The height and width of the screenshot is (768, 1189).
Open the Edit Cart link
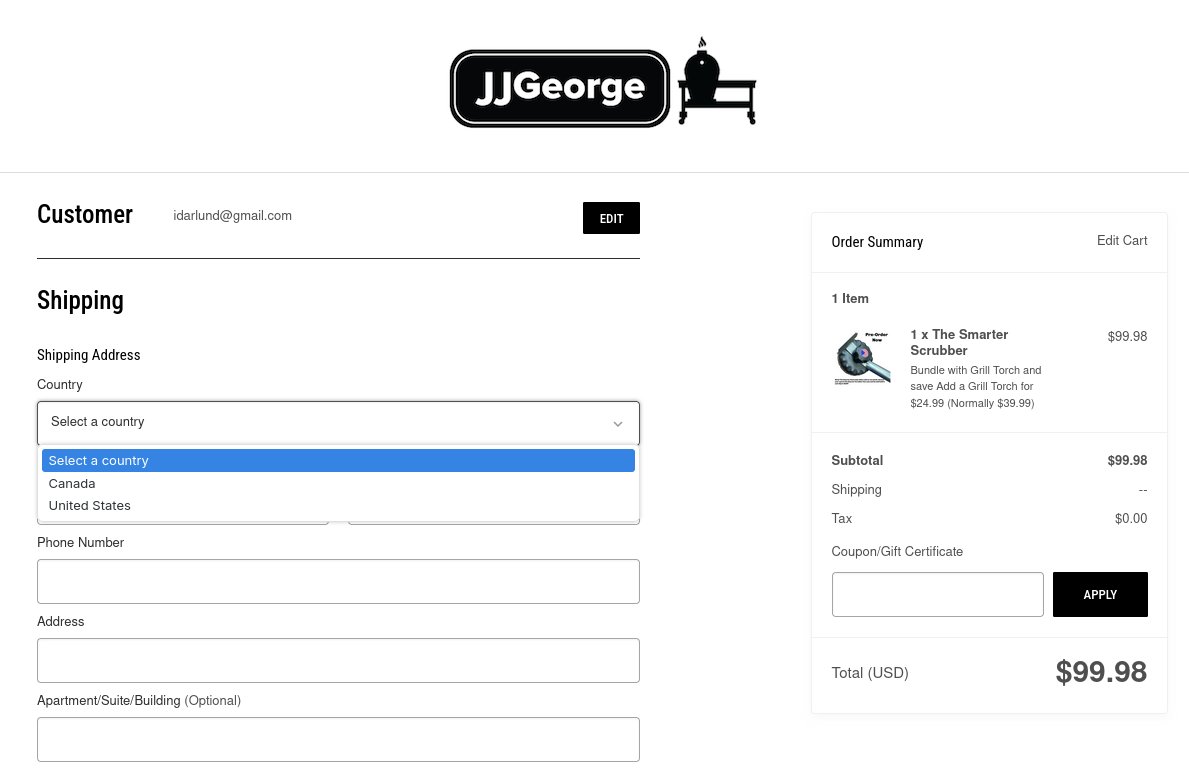tap(1122, 240)
